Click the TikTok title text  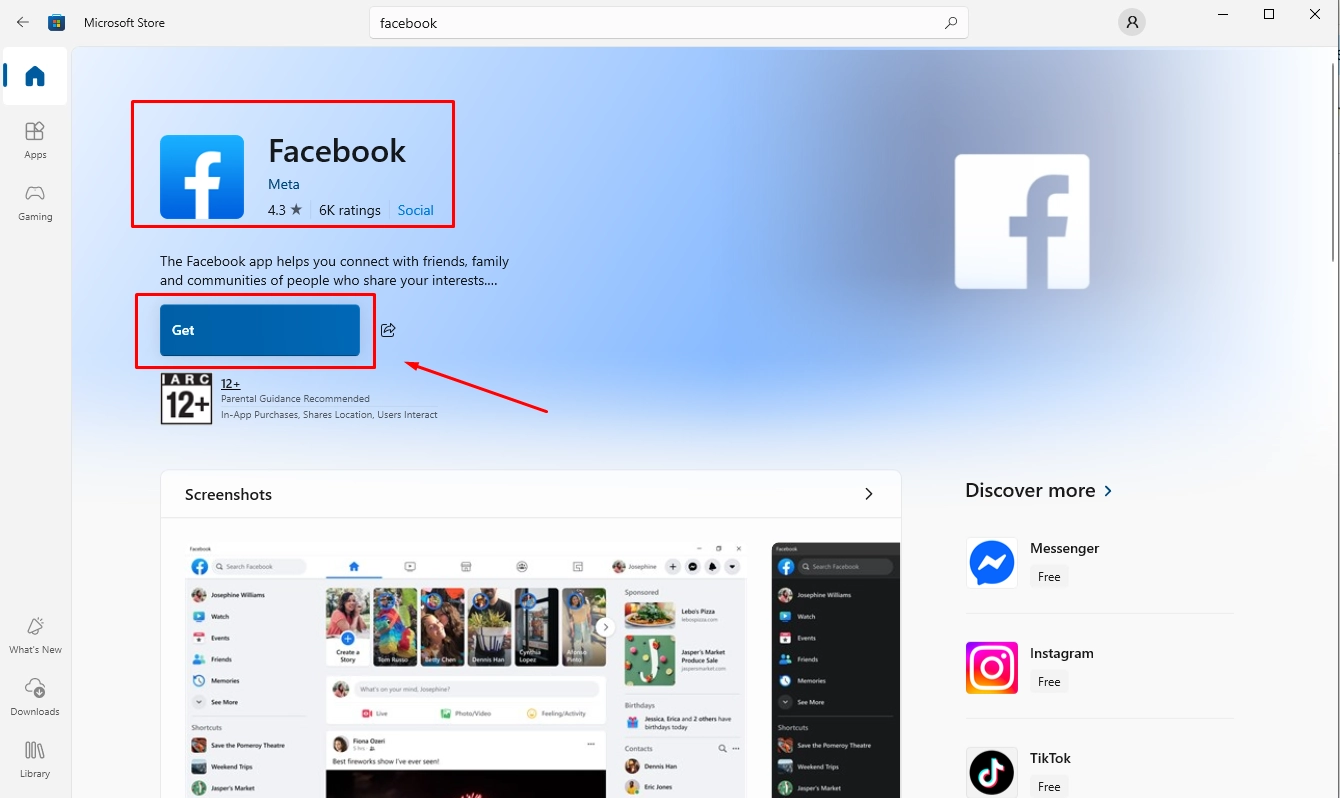click(1050, 758)
